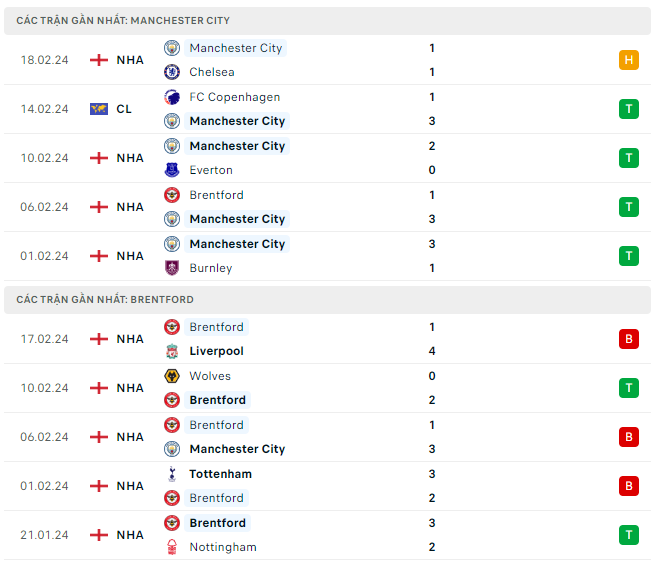The height and width of the screenshot is (565, 657).
Task: Open the Everton team name link
Action: click(x=211, y=170)
